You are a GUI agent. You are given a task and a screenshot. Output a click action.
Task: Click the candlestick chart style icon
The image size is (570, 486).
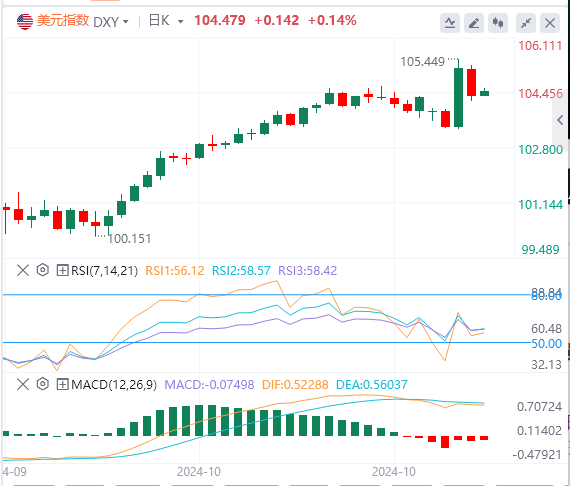point(498,23)
